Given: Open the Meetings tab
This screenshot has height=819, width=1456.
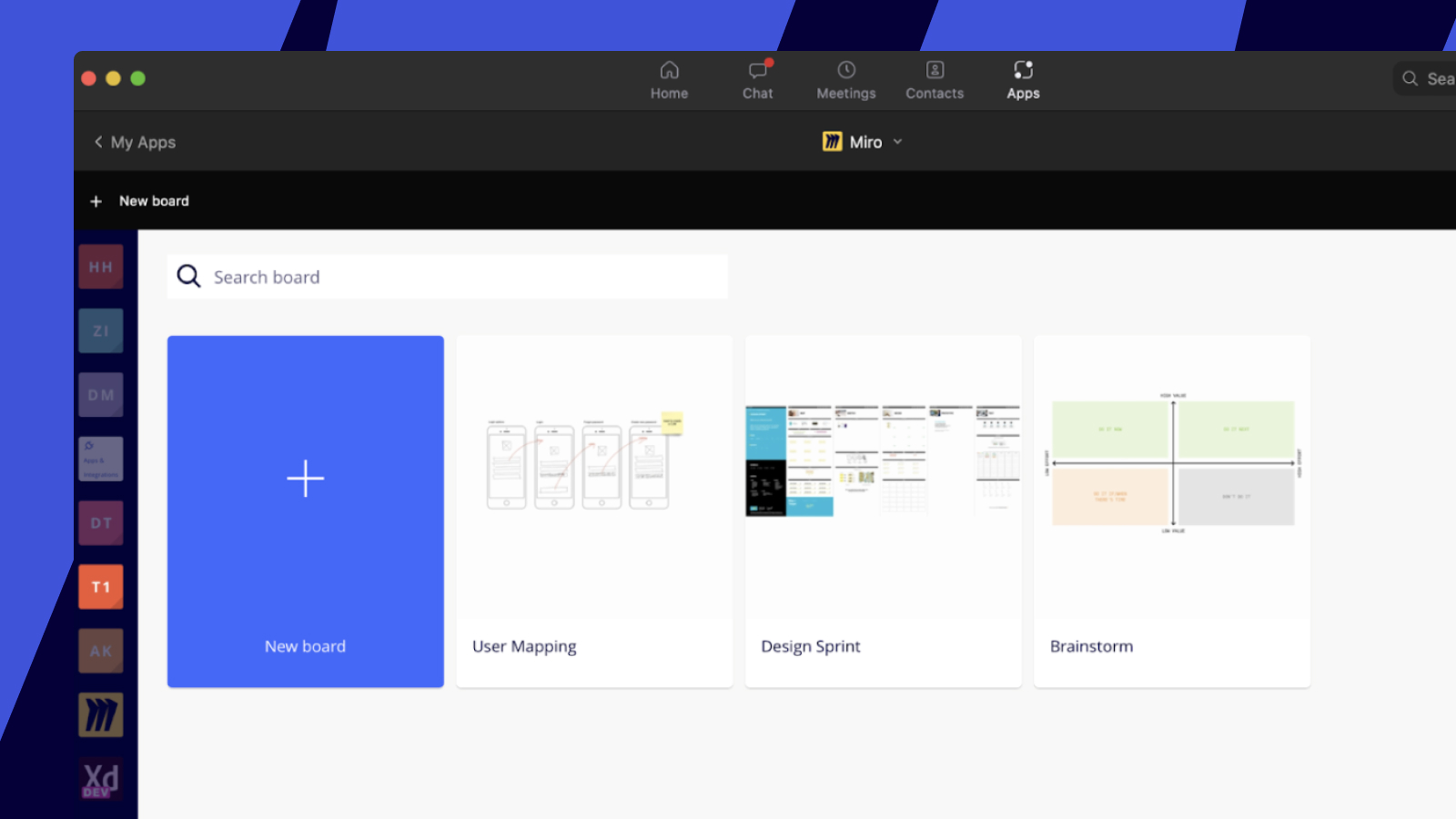Looking at the screenshot, I should [845, 79].
